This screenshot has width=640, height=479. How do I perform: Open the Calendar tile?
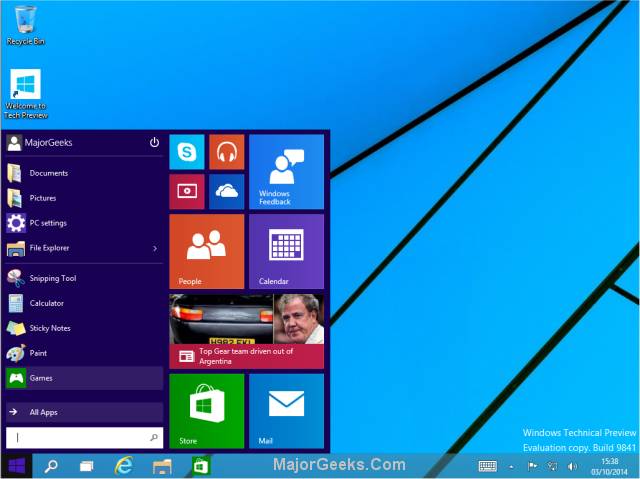287,251
